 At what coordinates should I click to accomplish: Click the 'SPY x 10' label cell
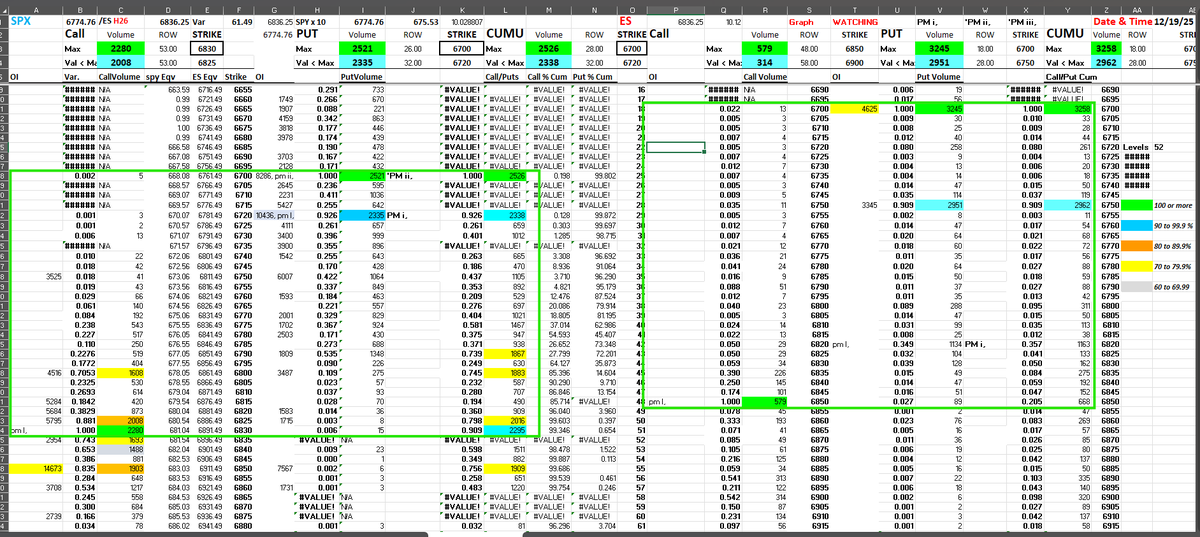coord(318,20)
